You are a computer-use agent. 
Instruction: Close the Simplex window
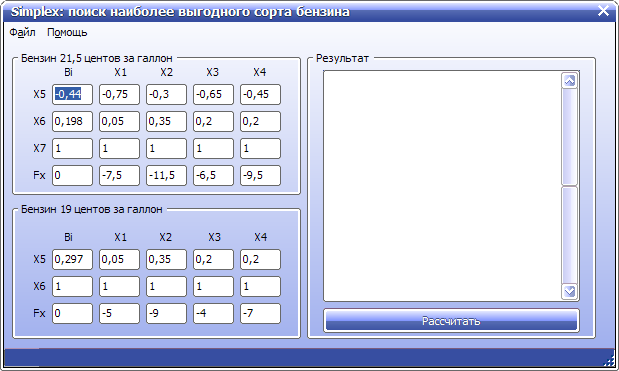(603, 11)
